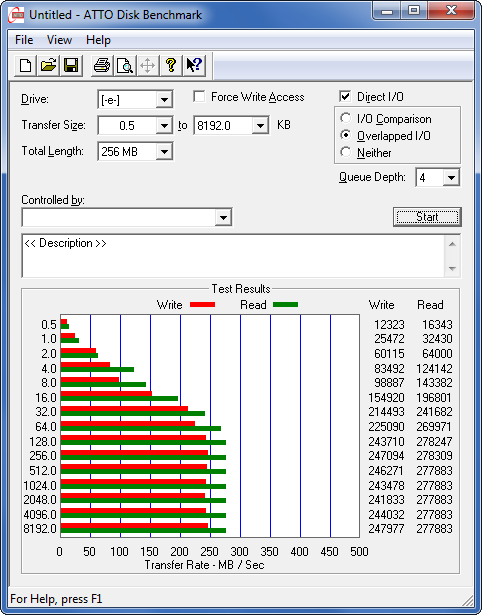Click the 128.0 transfer size row label
Viewport: 482px width, 615px height.
(43, 442)
